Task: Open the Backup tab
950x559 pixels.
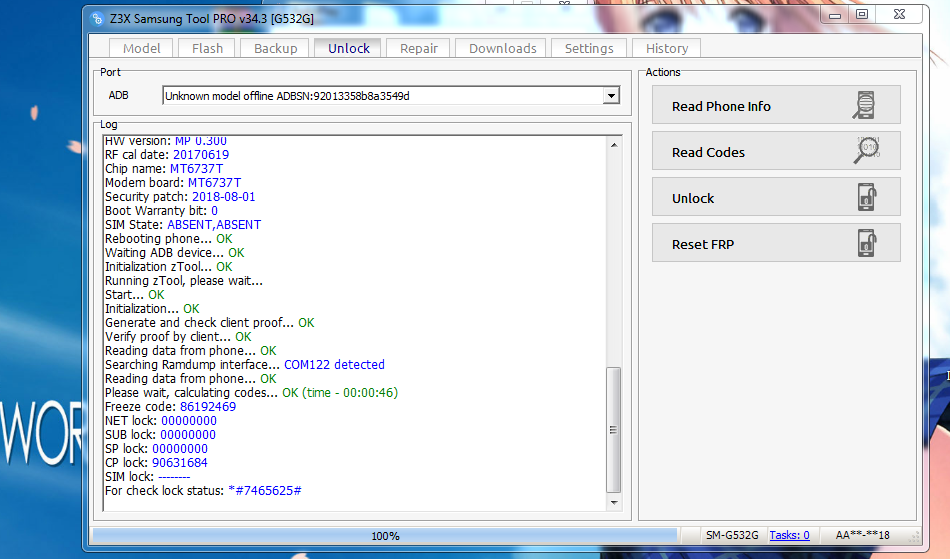Action: pos(275,48)
